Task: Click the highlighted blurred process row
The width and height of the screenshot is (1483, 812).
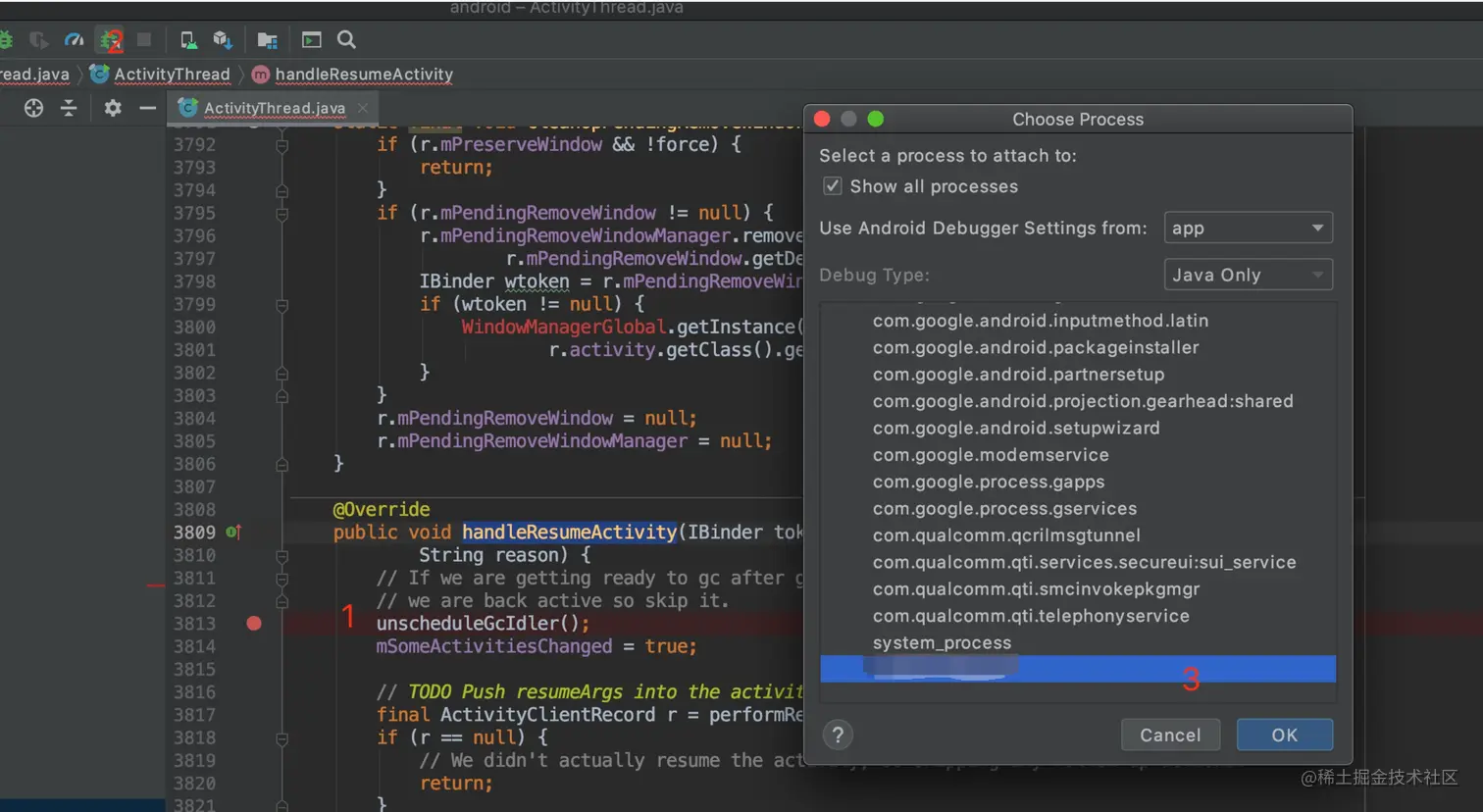Action: pyautogui.click(x=1078, y=669)
